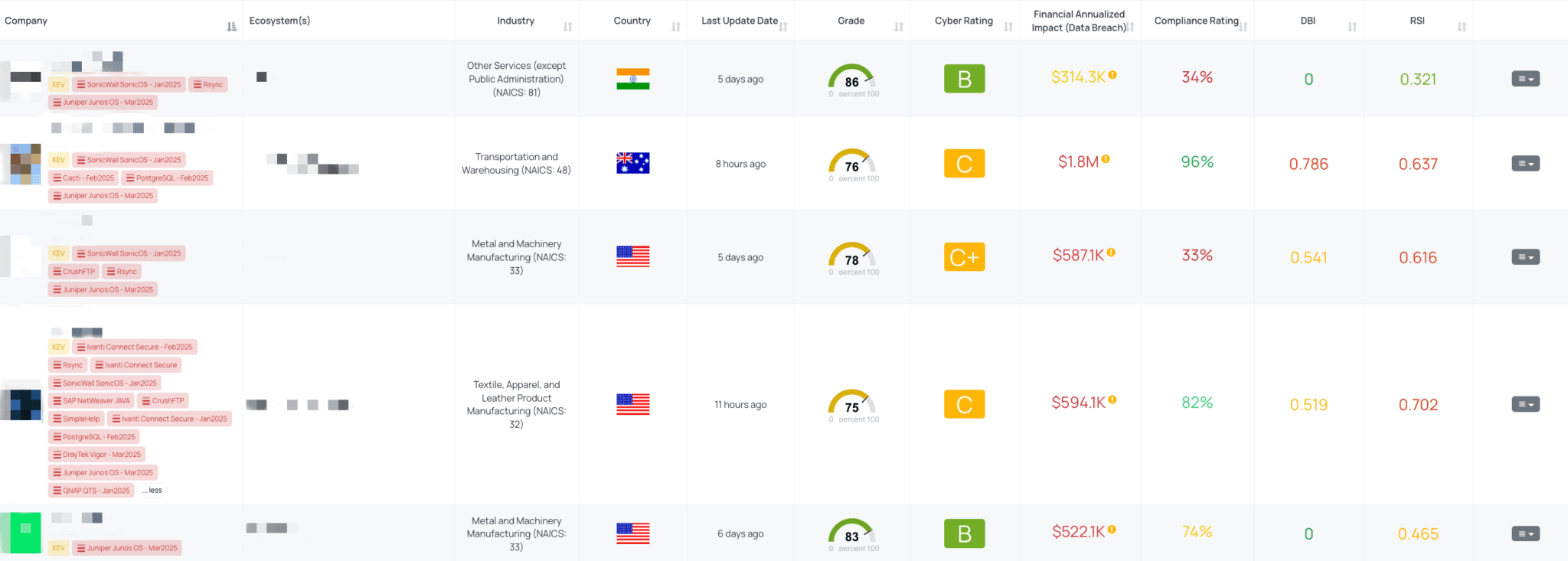Click the orange C+ cyber rating badge
Image resolution: width=1568 pixels, height=561 pixels.
964,257
